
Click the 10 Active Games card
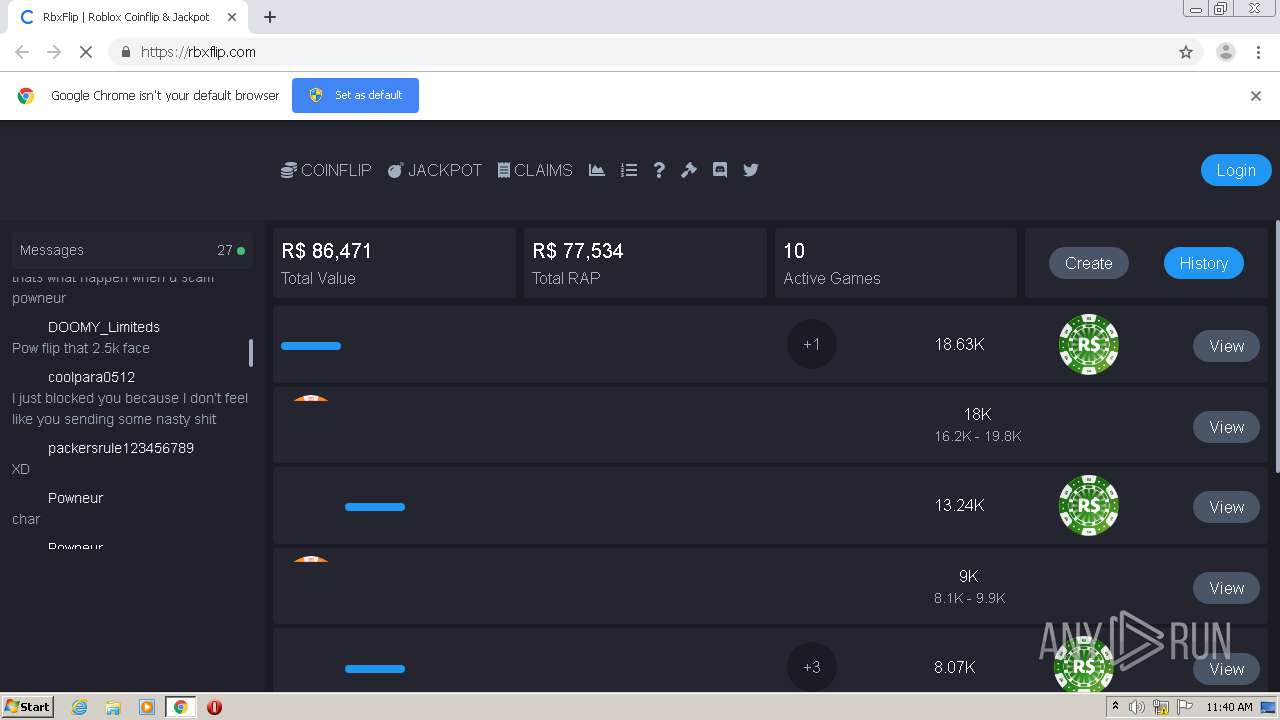click(896, 263)
